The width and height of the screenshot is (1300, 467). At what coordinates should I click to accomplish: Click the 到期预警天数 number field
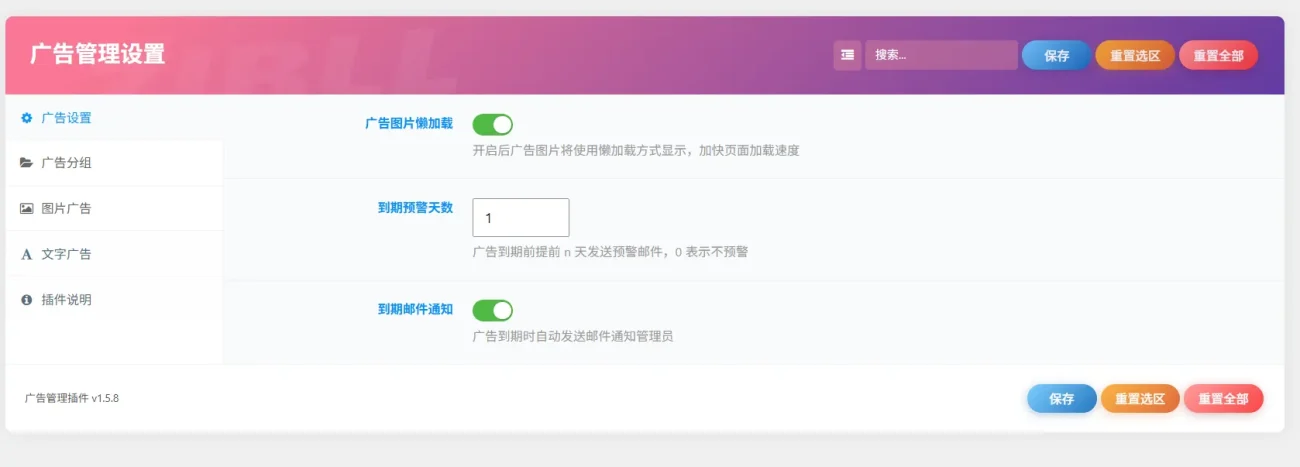(x=521, y=217)
